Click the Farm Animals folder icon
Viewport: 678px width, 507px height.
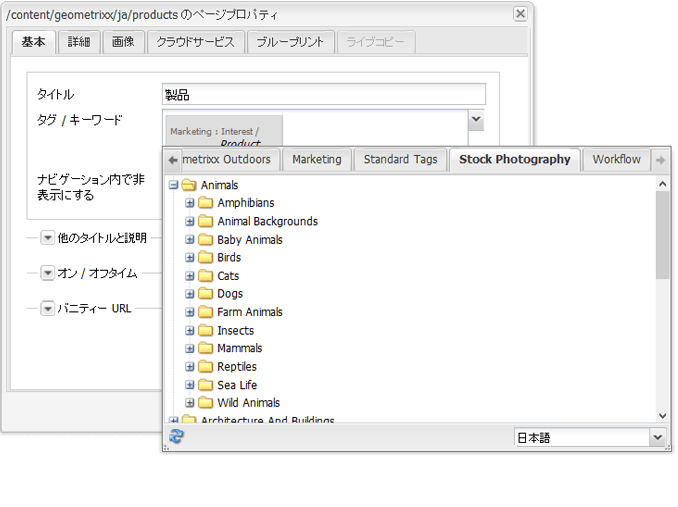tap(205, 312)
